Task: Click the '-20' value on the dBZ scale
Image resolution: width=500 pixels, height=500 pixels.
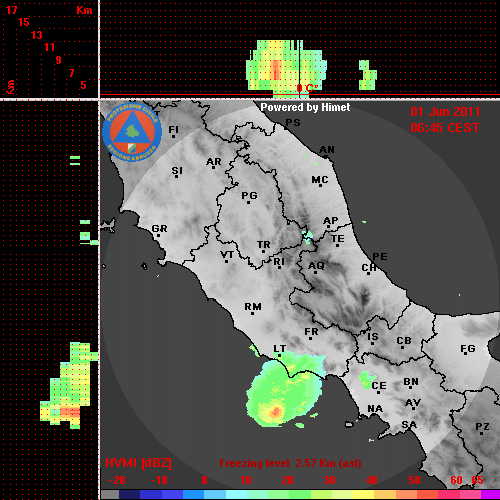Action: pos(117,480)
